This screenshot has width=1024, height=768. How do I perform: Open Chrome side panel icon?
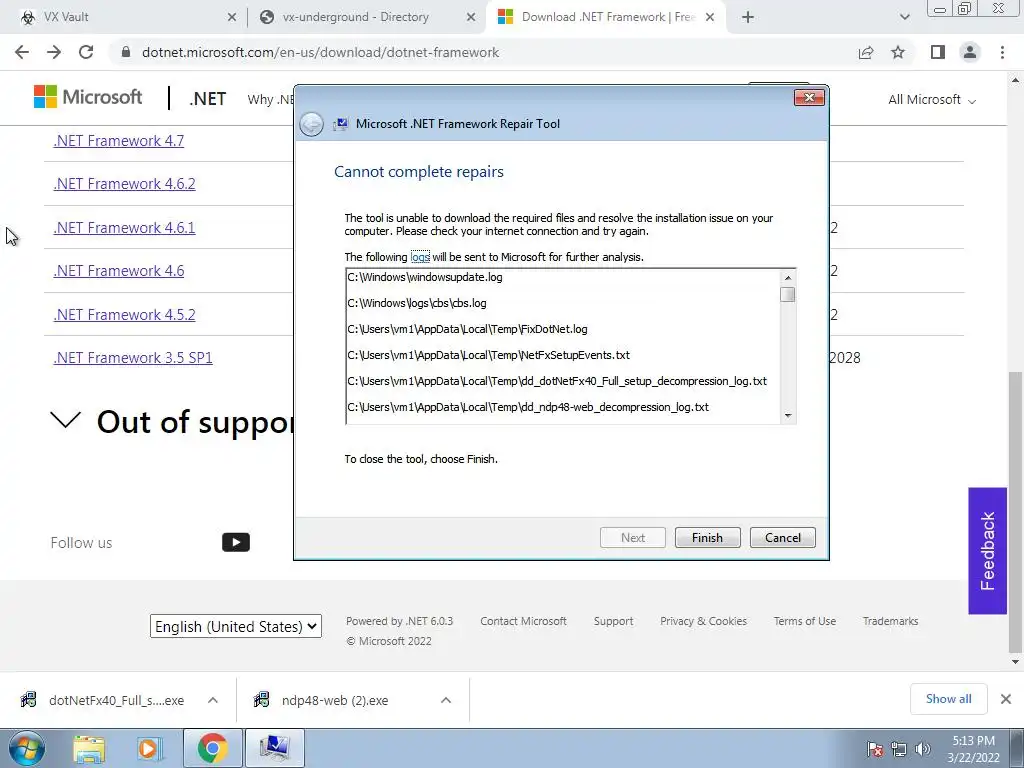click(x=938, y=52)
